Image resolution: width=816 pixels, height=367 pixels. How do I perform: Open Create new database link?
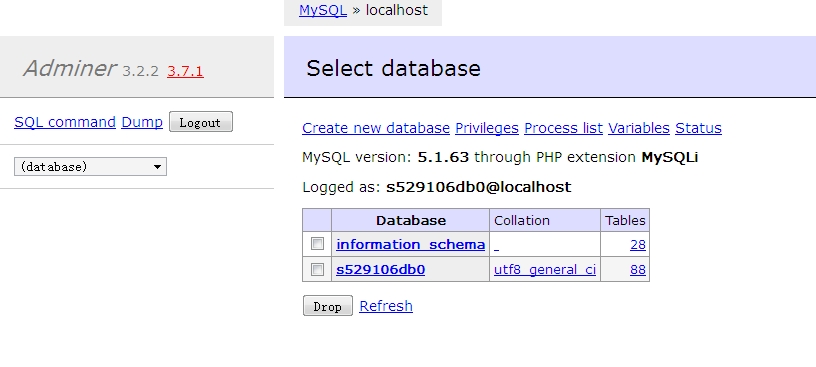tap(376, 128)
